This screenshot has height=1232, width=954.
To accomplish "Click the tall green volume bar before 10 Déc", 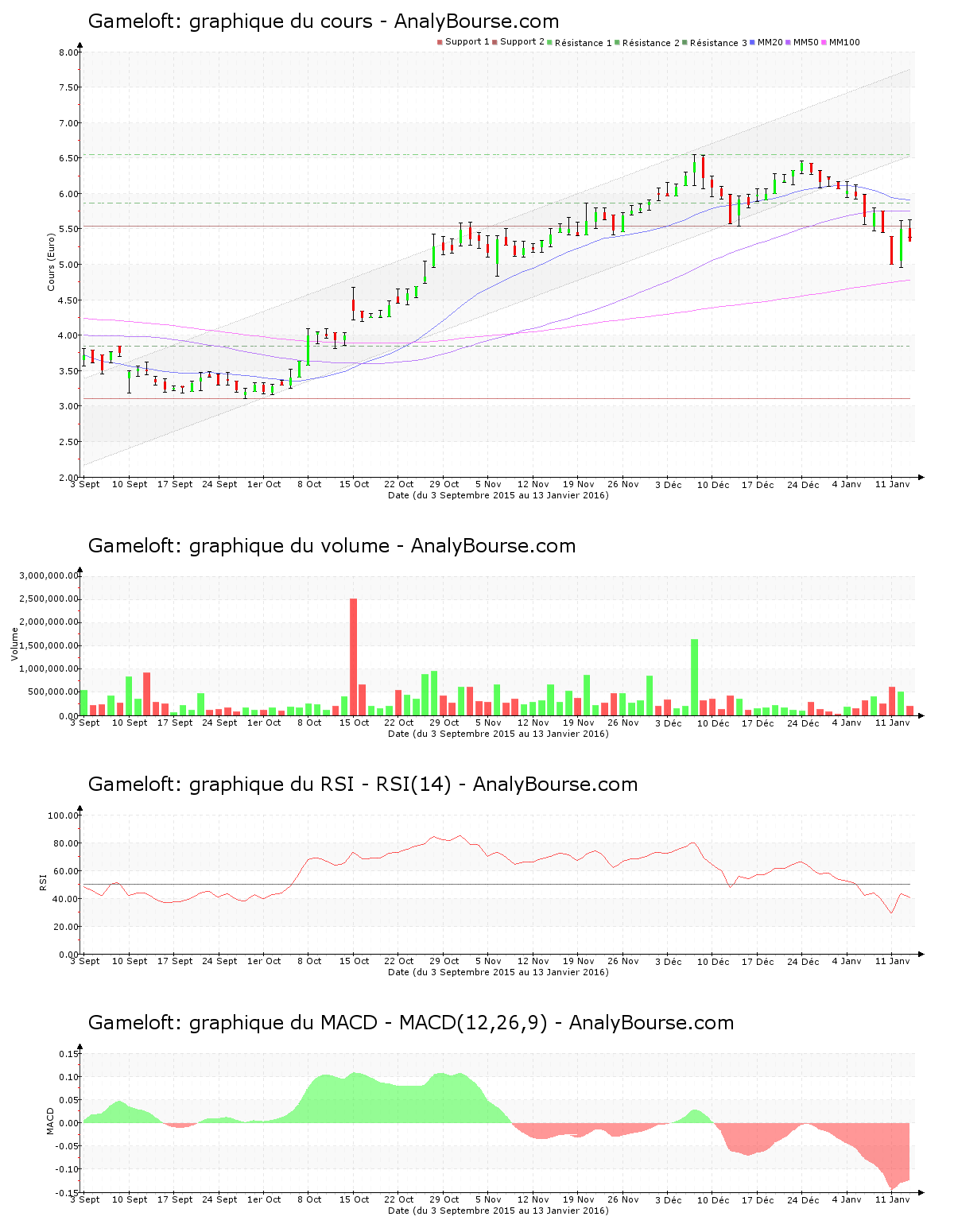I will pyautogui.click(x=694, y=677).
